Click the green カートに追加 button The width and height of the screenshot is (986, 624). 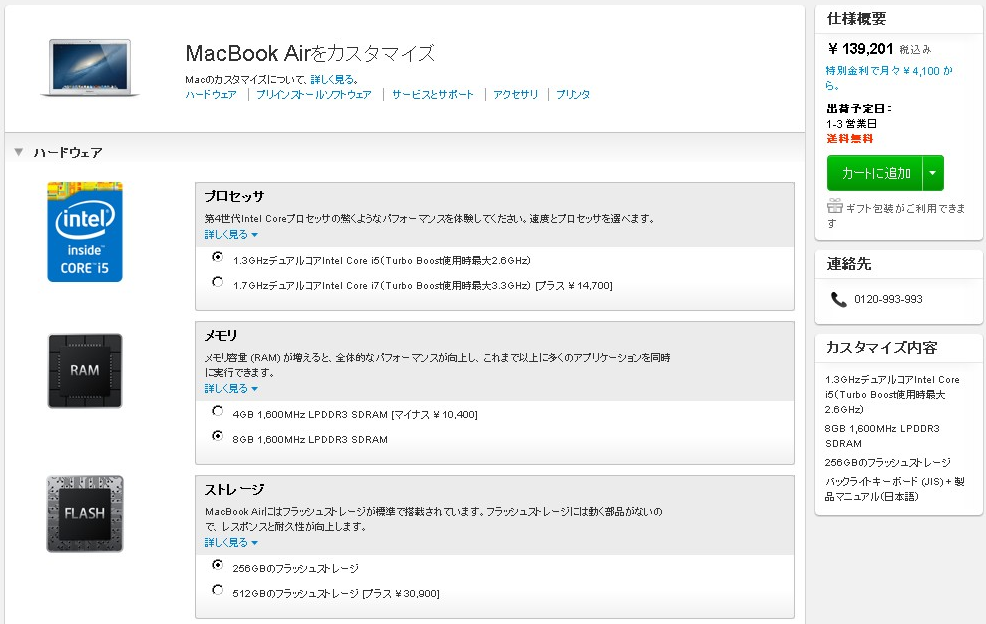coord(875,173)
